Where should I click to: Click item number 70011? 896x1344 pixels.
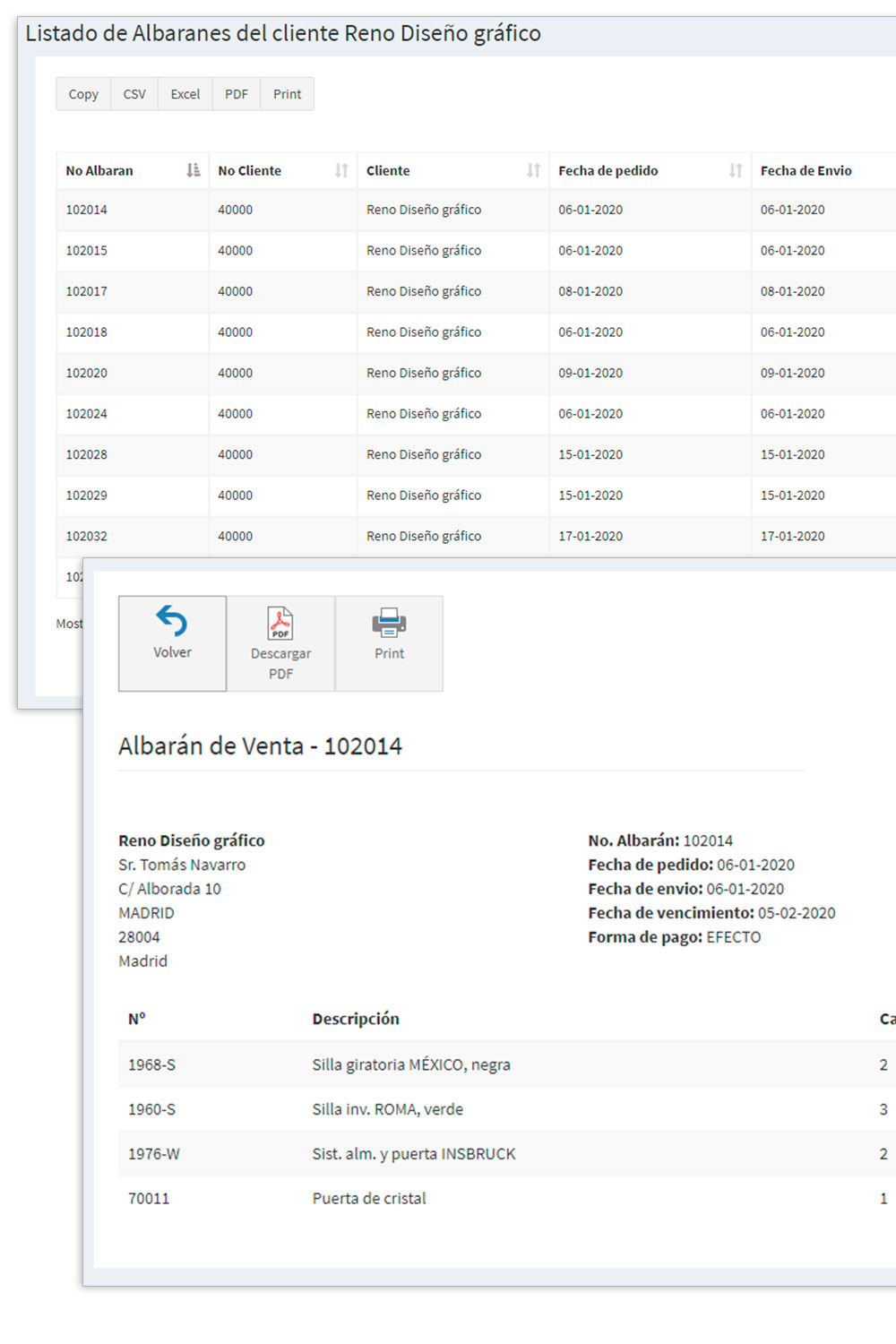click(149, 1199)
